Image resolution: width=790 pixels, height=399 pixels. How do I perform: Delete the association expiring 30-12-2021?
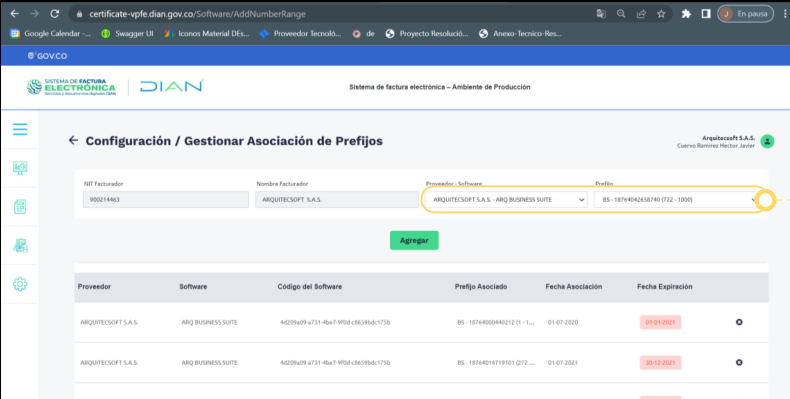coord(739,362)
